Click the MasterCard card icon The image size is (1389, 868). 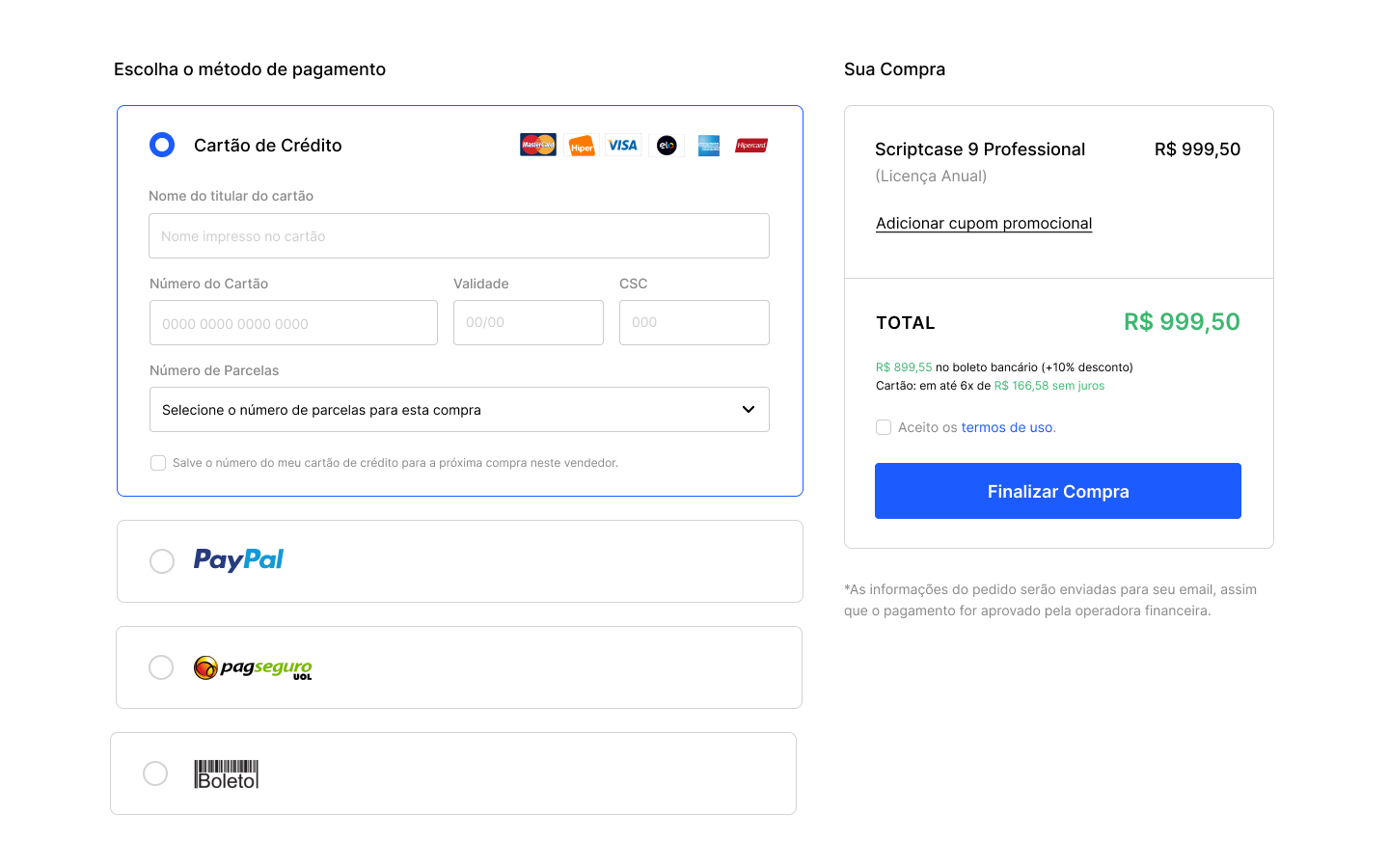(538, 146)
